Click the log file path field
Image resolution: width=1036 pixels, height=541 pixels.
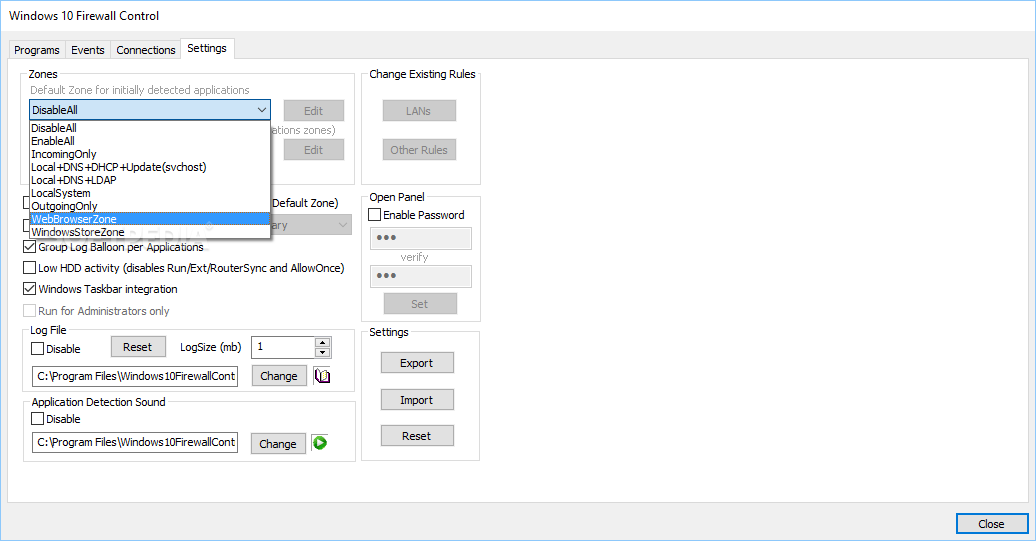[x=135, y=376]
